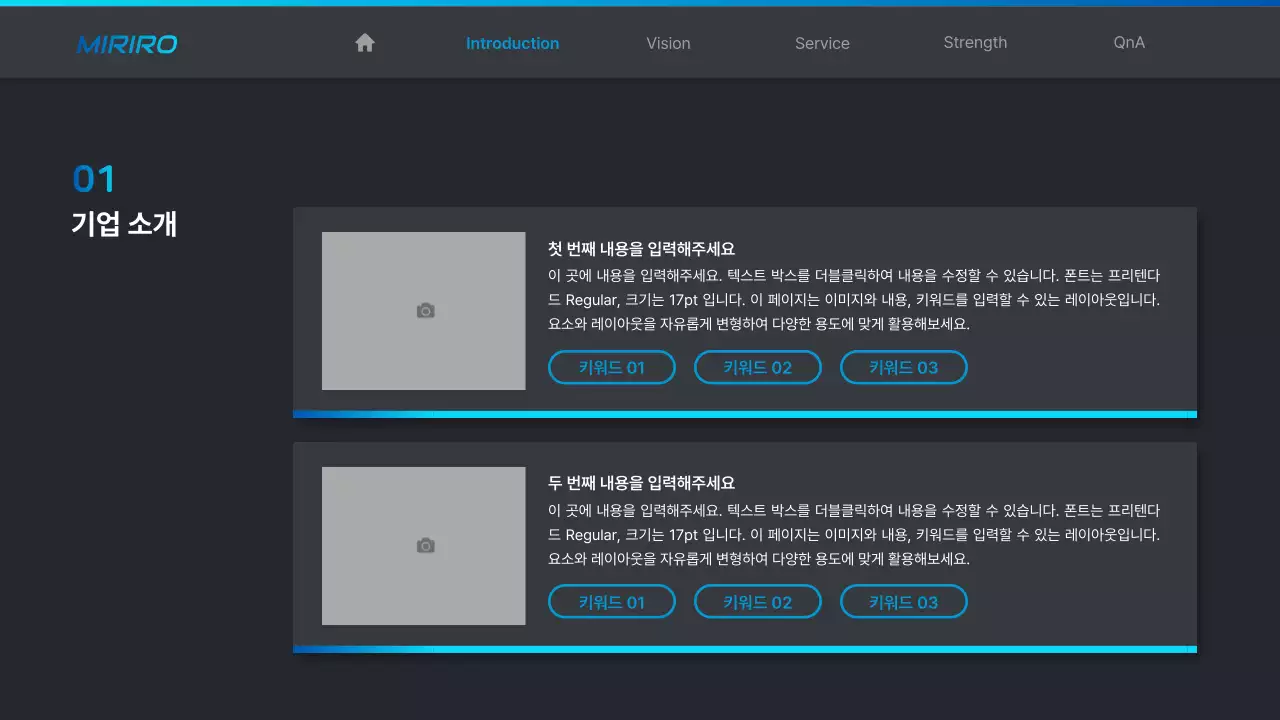Navigate to the Service page
Viewport: 1280px width, 720px height.
(x=822, y=43)
